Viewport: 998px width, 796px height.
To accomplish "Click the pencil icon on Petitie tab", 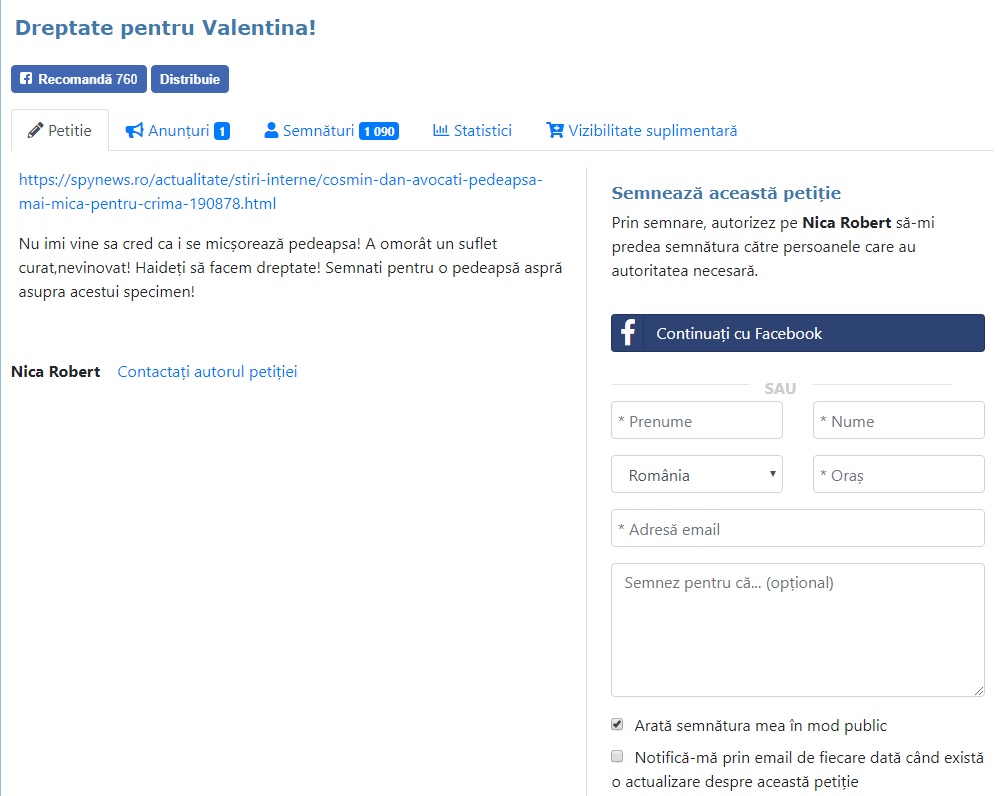I will click(35, 131).
